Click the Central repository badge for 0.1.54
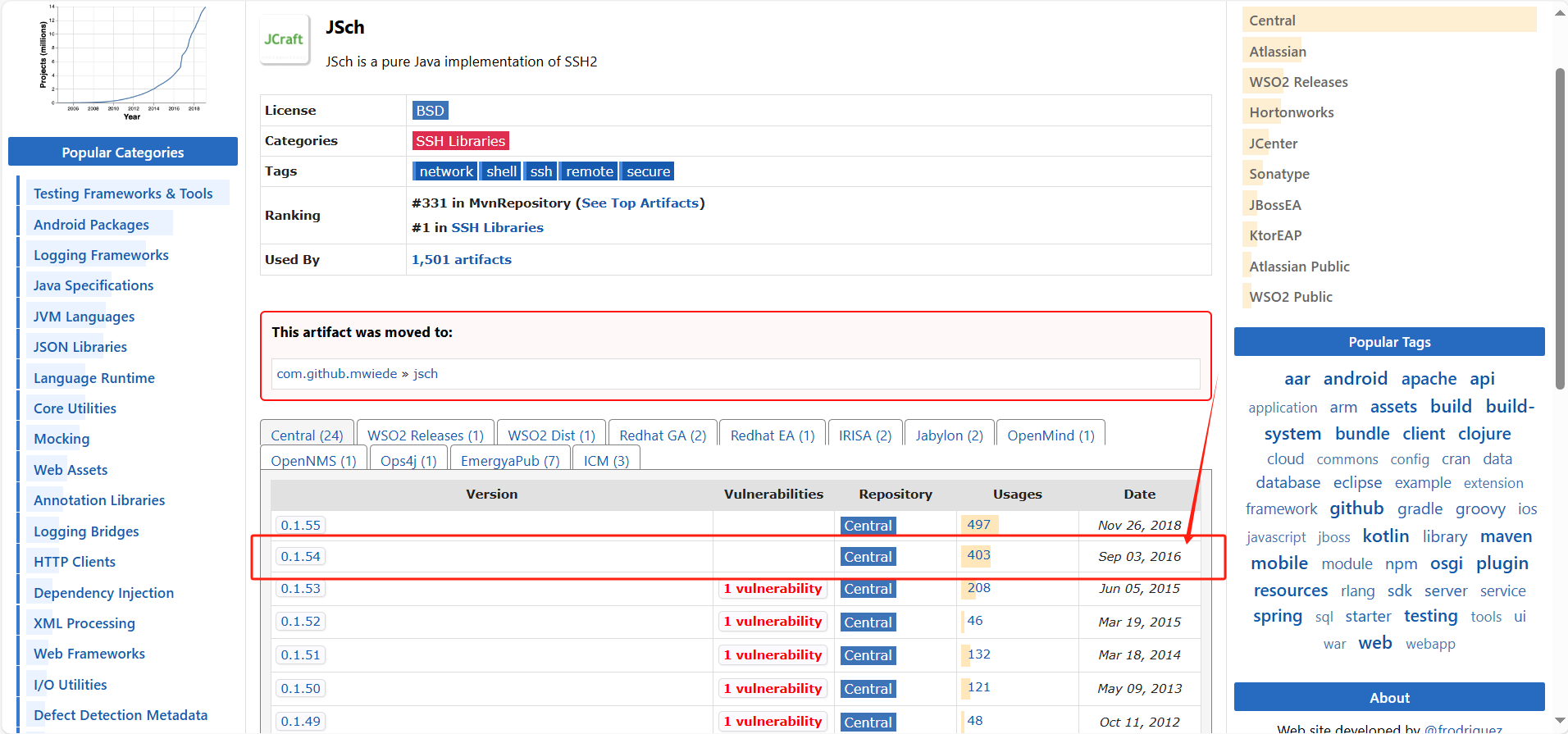 point(868,557)
